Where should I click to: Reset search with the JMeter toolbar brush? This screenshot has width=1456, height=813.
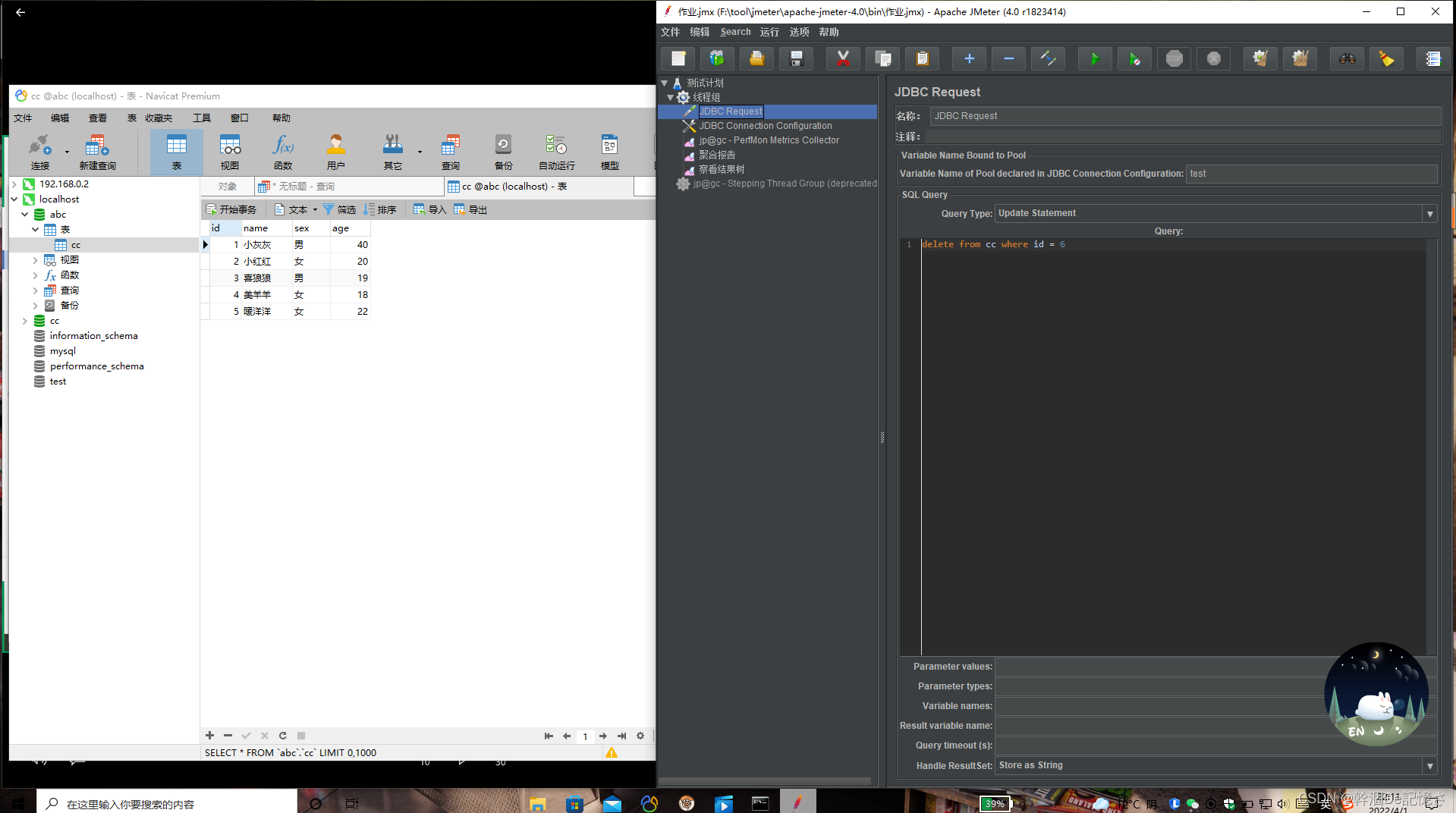(x=1386, y=58)
